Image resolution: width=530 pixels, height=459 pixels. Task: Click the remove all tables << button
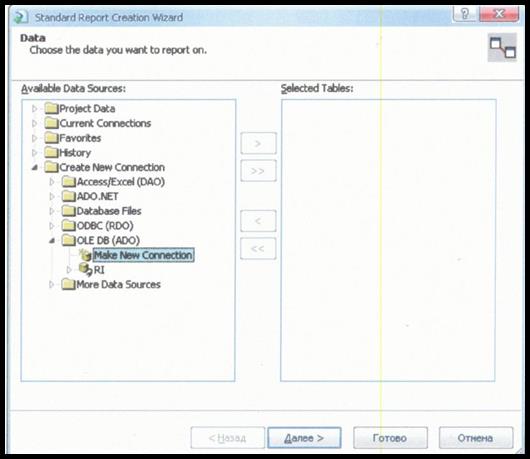(258, 248)
